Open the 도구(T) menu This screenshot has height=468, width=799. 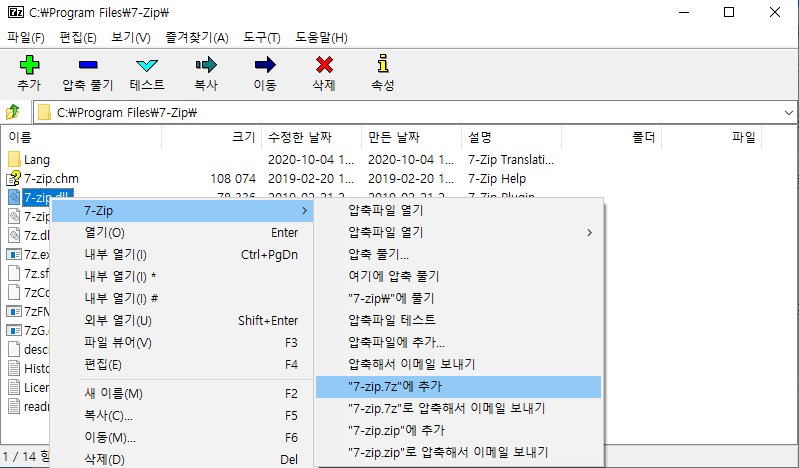tap(261, 37)
